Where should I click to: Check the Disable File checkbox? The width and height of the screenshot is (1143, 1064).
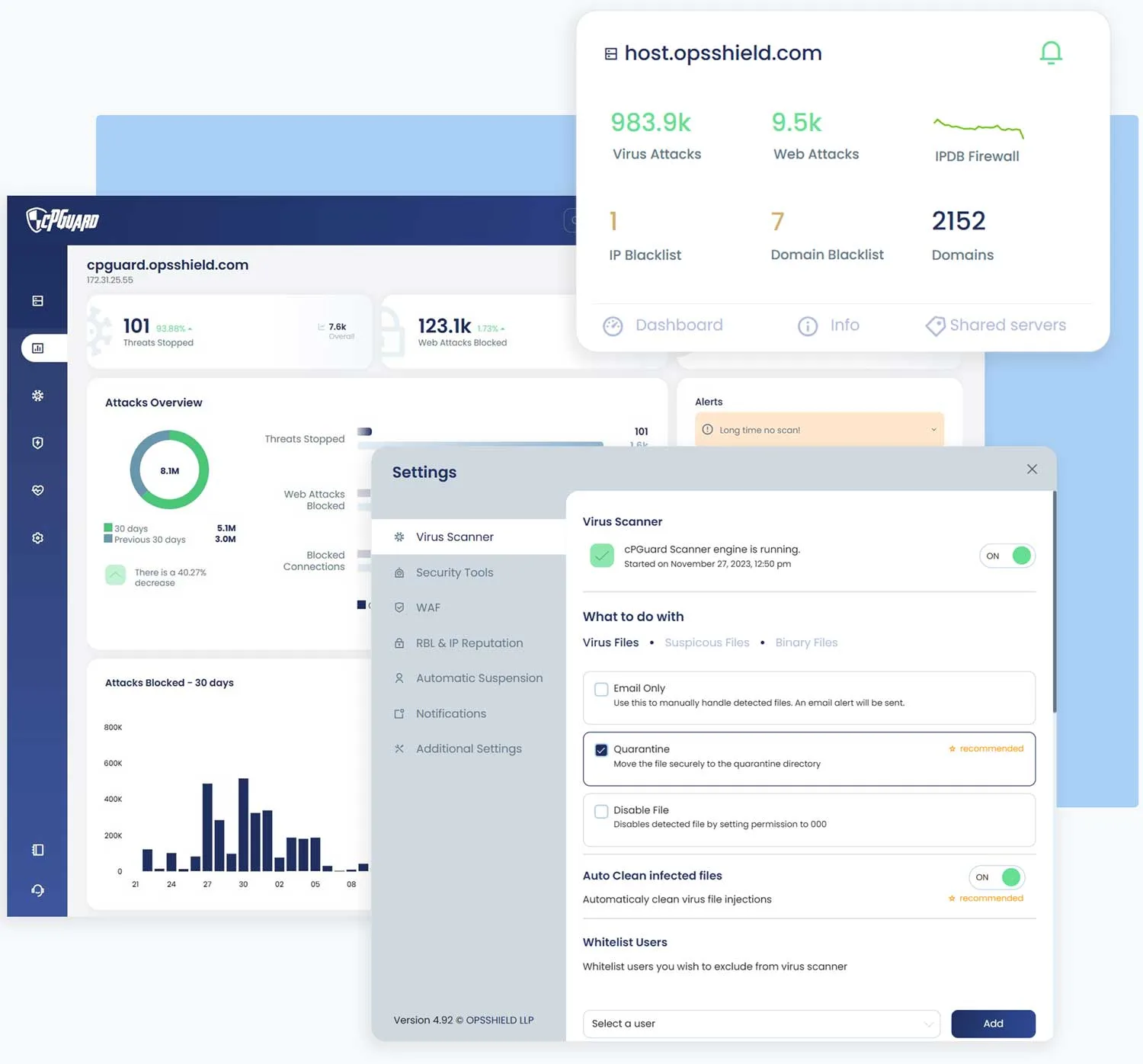601,811
